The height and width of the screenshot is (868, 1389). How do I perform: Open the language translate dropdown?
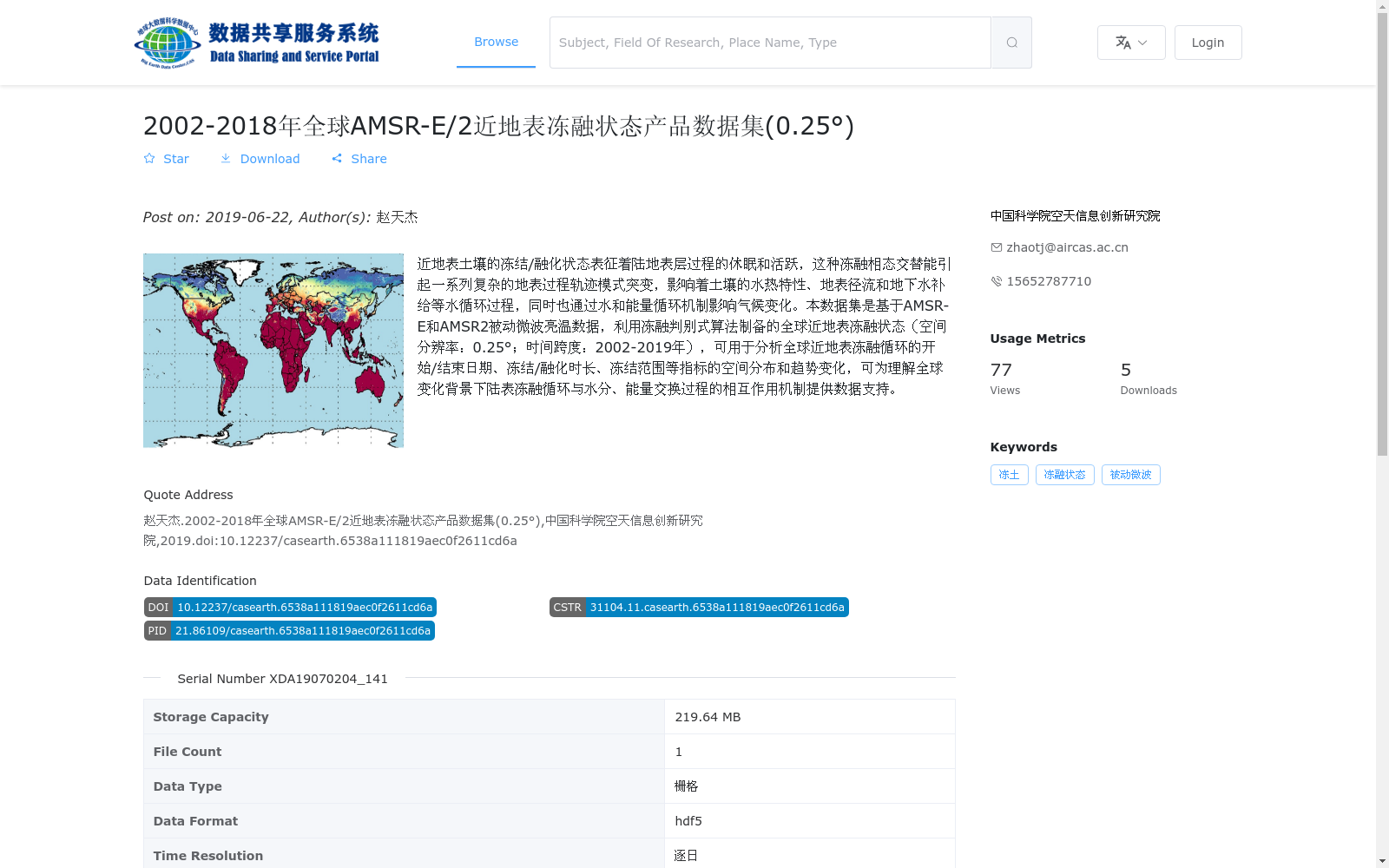[1131, 43]
